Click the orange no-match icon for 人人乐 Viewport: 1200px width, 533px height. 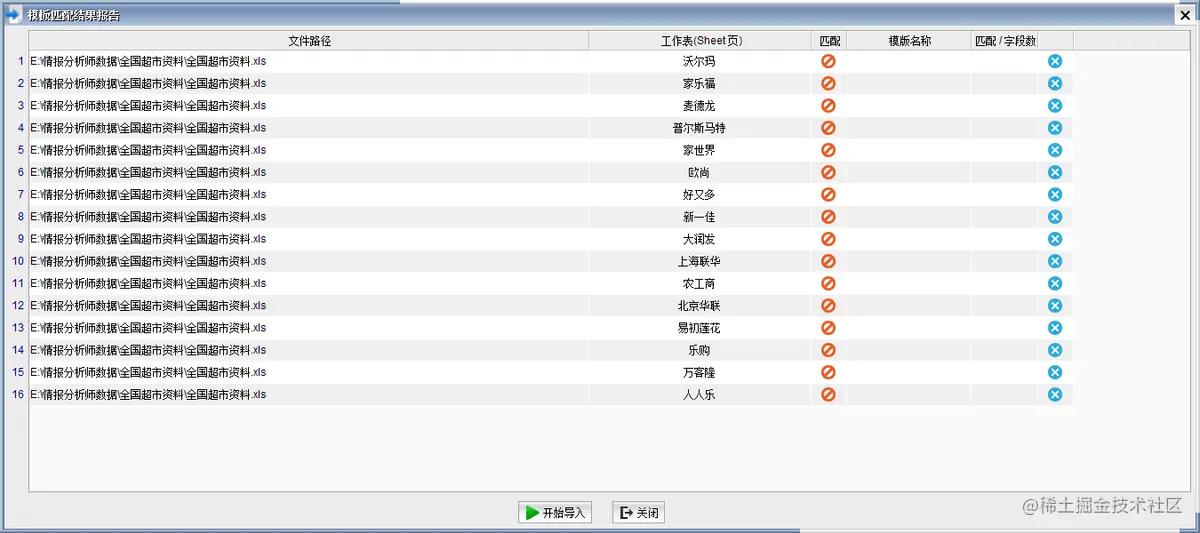[x=828, y=394]
